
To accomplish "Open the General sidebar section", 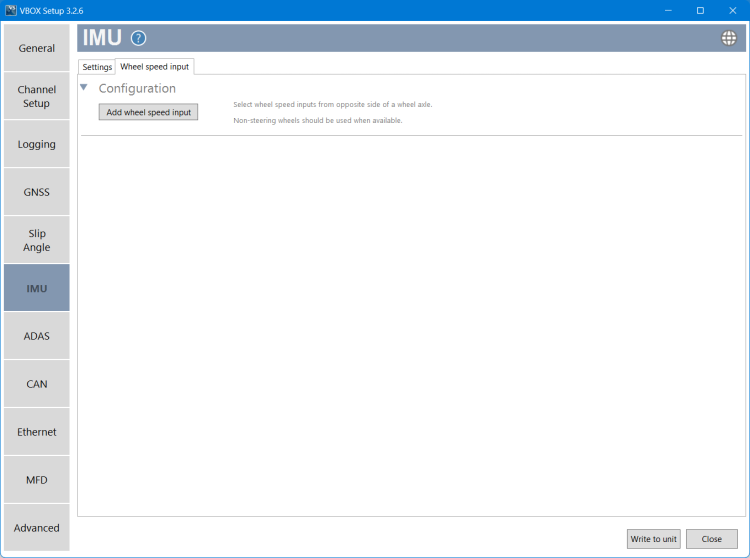I will pyautogui.click(x=37, y=48).
